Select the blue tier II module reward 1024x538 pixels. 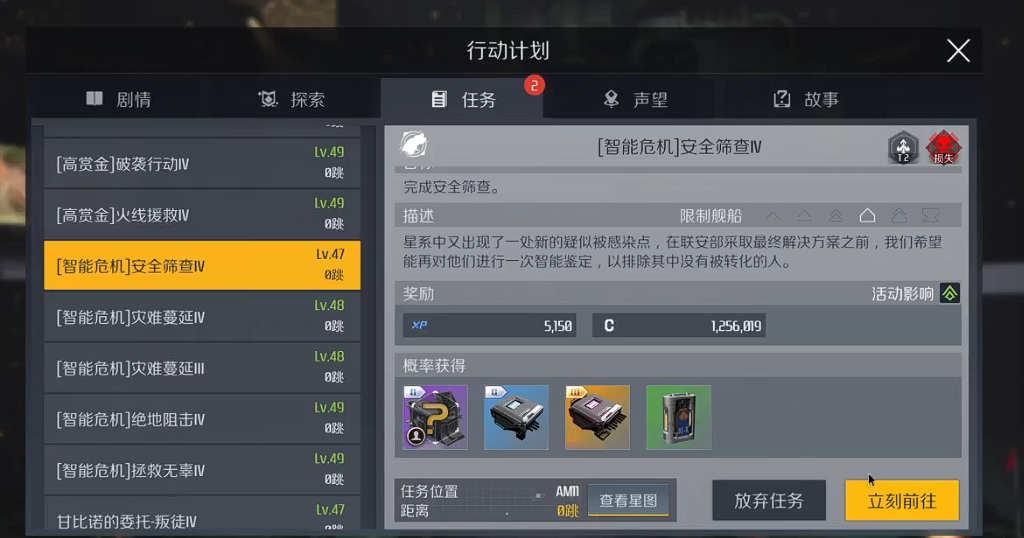point(516,417)
